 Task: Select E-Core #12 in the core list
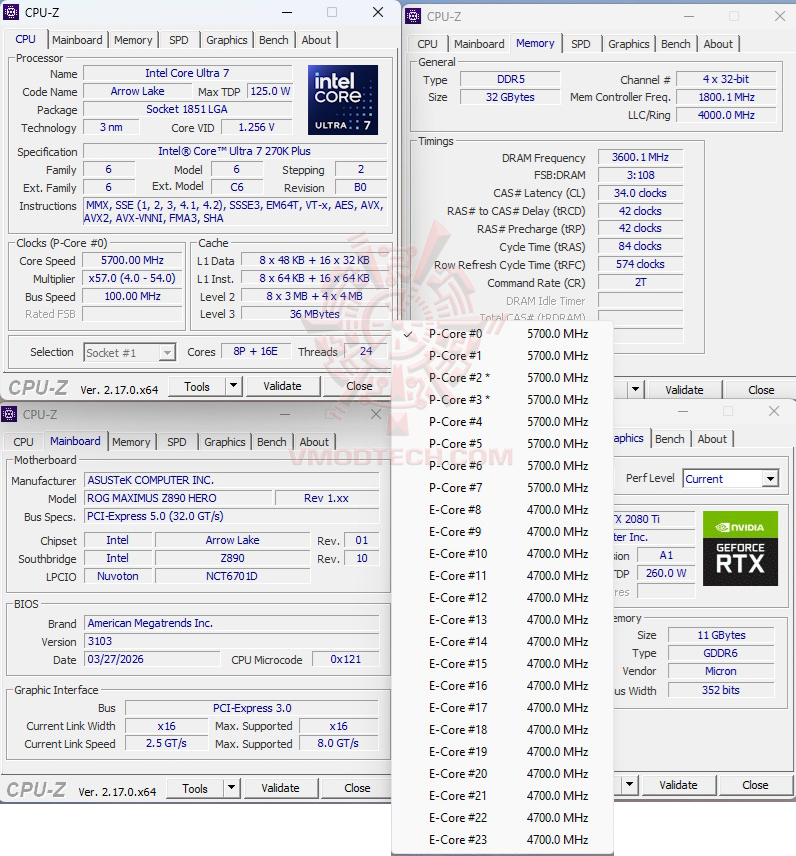(502, 598)
